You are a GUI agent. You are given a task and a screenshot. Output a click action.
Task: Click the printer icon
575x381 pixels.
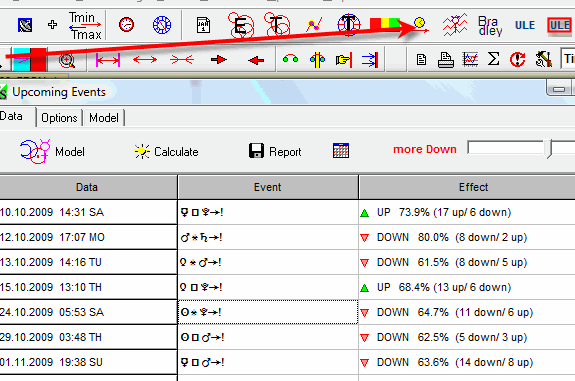pyautogui.click(x=446, y=60)
